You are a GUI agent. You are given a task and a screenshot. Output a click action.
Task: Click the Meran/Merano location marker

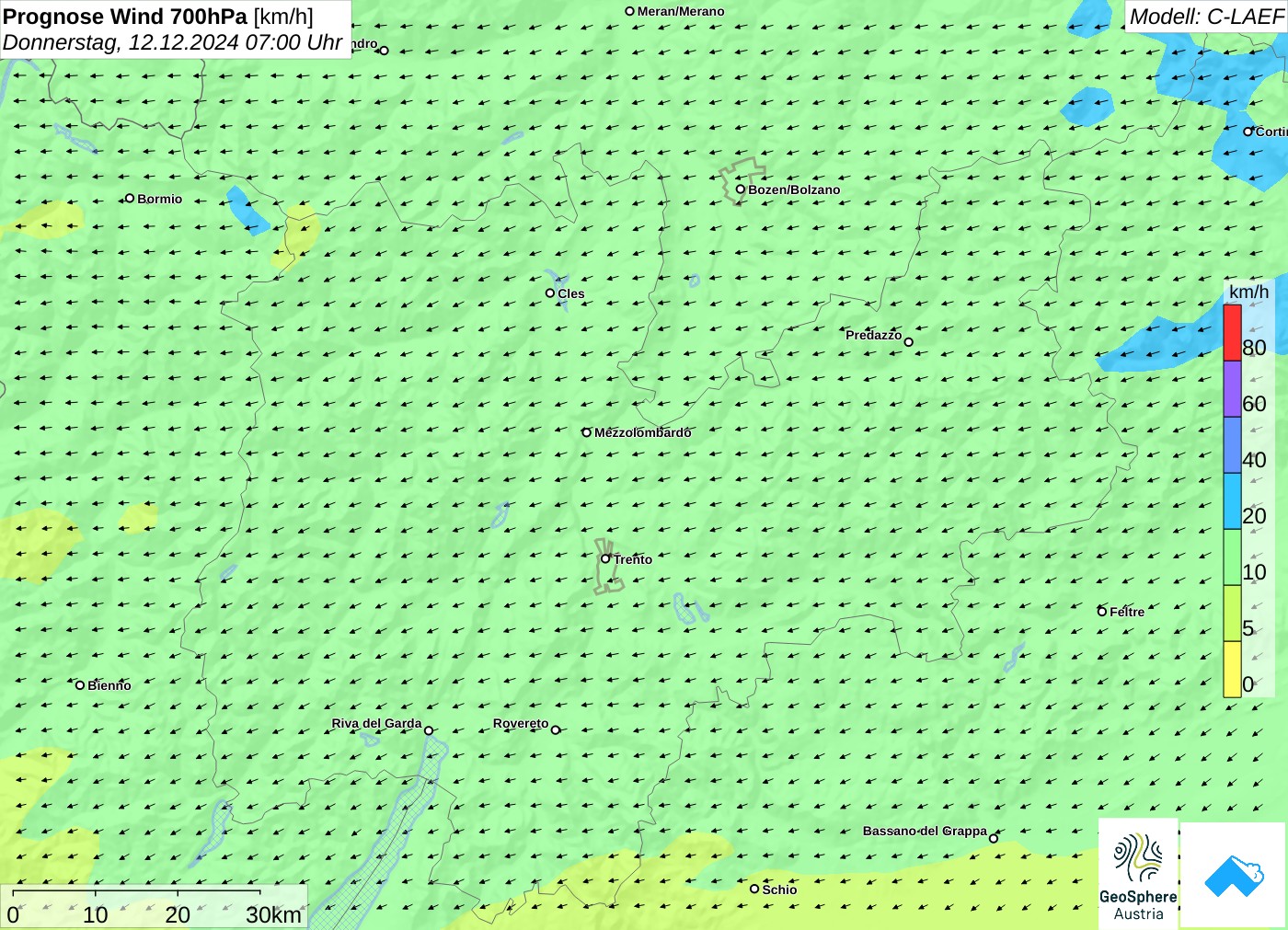pyautogui.click(x=629, y=11)
